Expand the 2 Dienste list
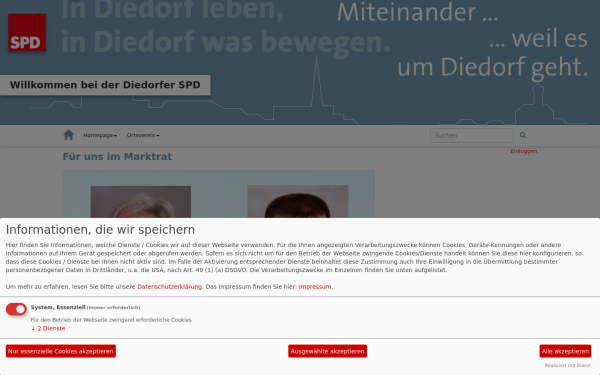Image resolution: width=600 pixels, height=375 pixels. click(48, 328)
